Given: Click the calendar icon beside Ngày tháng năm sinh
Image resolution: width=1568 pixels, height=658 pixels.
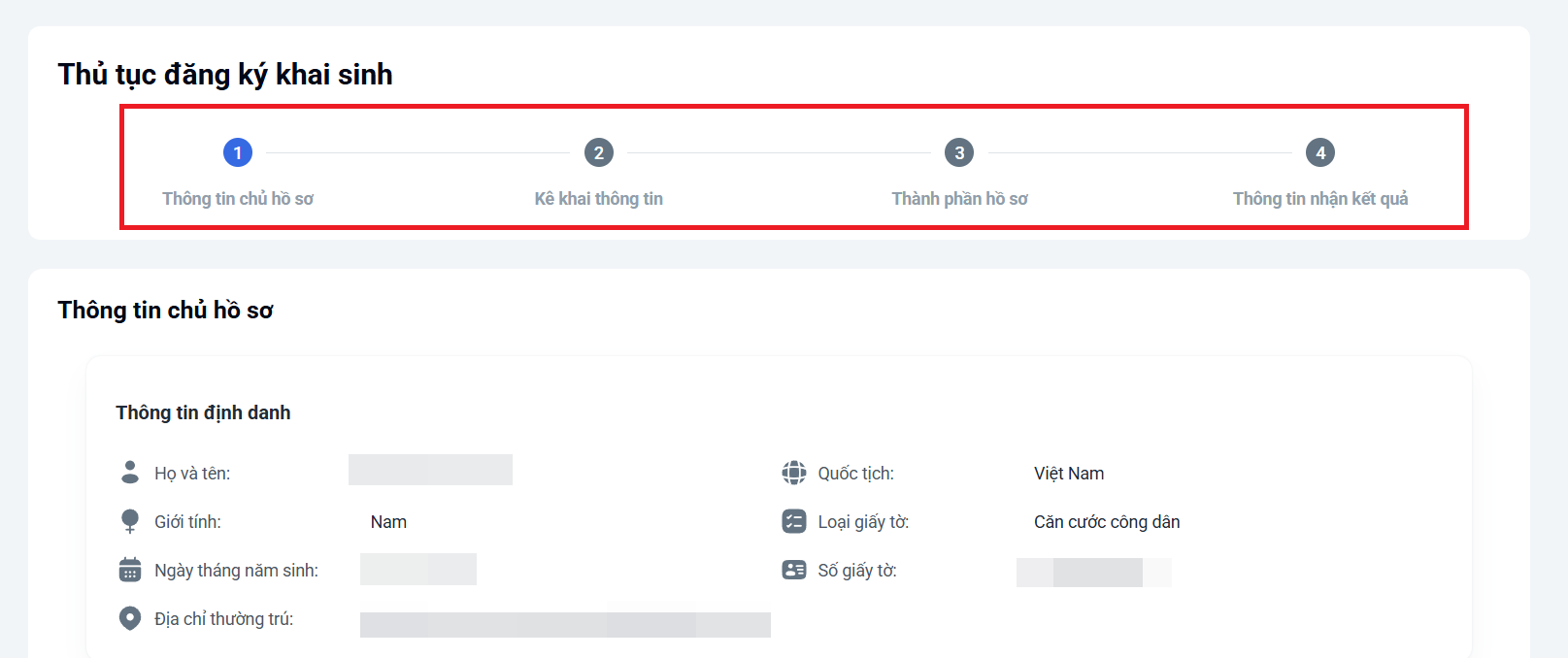Looking at the screenshot, I should [129, 568].
